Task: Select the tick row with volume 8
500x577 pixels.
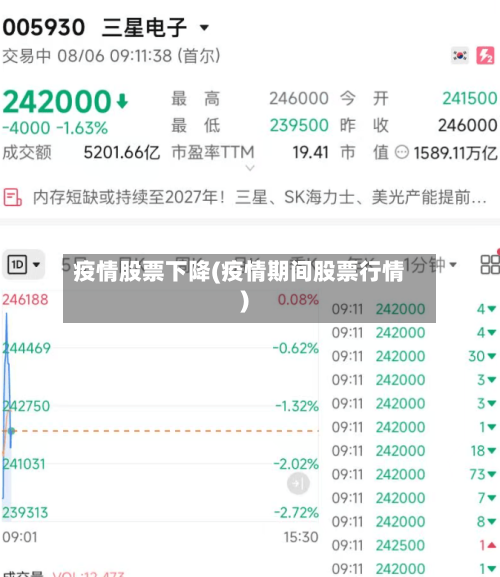Action: (414, 521)
